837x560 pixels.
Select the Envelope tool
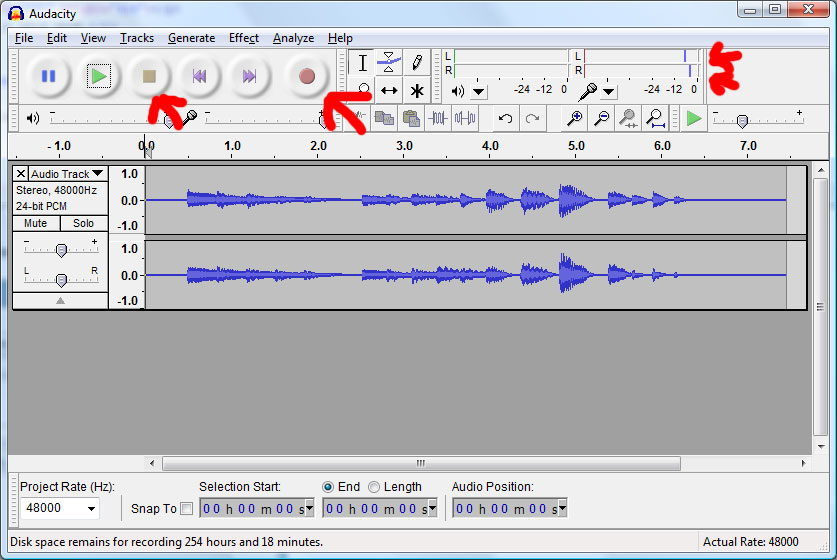[x=389, y=63]
